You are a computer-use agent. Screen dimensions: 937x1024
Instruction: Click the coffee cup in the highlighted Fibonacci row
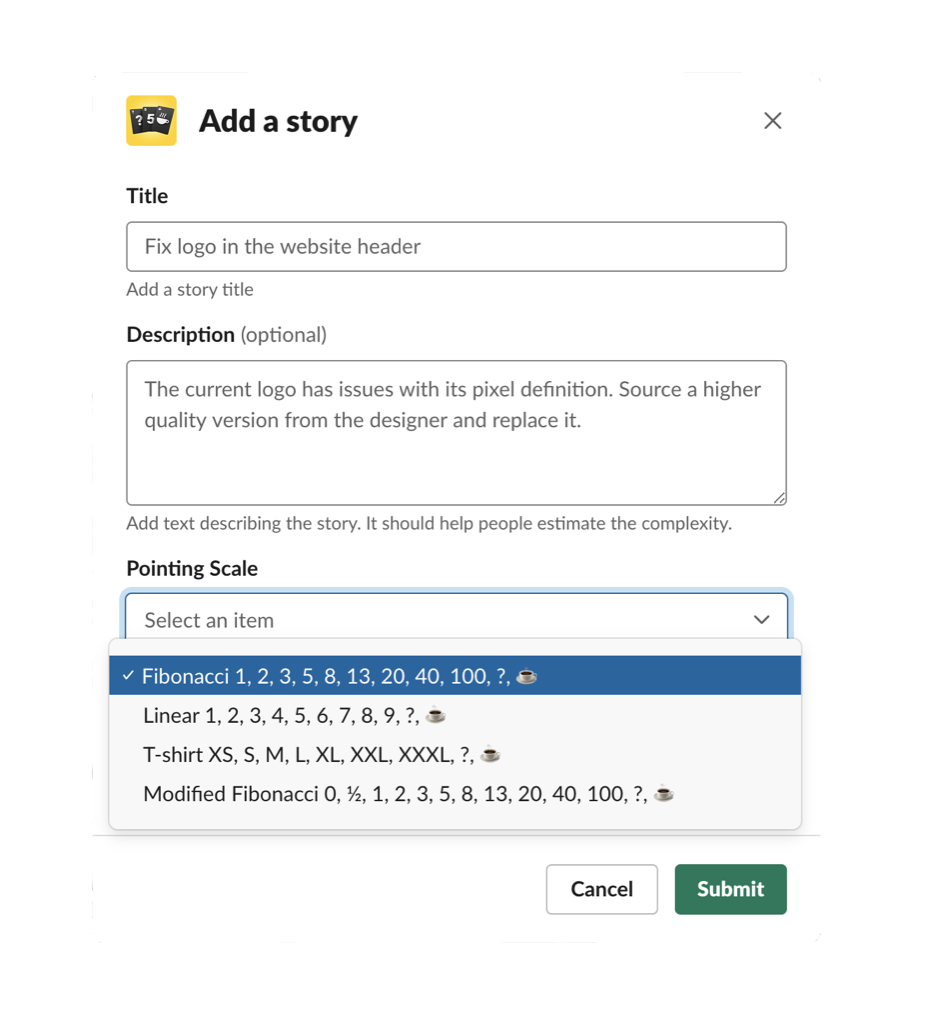click(x=527, y=677)
